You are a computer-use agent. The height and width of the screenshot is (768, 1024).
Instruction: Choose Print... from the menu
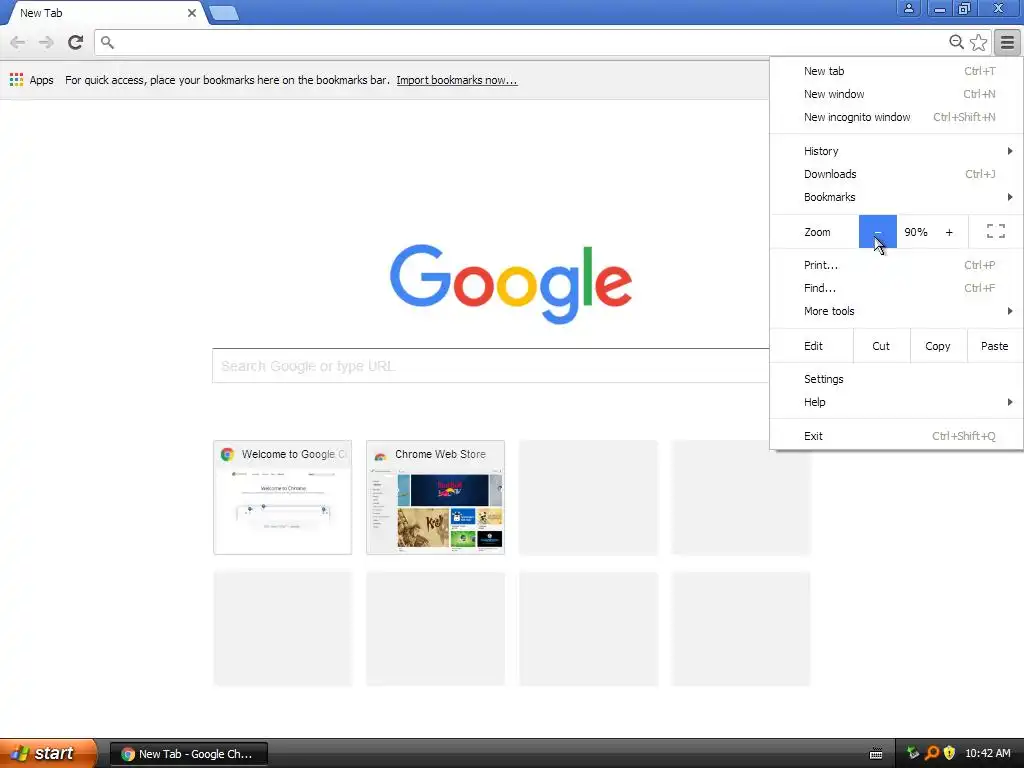896,264
